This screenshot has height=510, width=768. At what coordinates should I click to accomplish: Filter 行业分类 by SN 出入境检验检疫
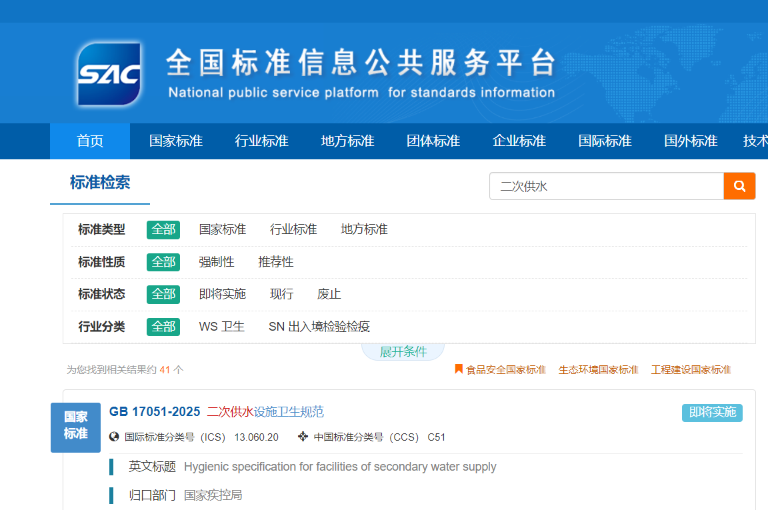pyautogui.click(x=319, y=327)
